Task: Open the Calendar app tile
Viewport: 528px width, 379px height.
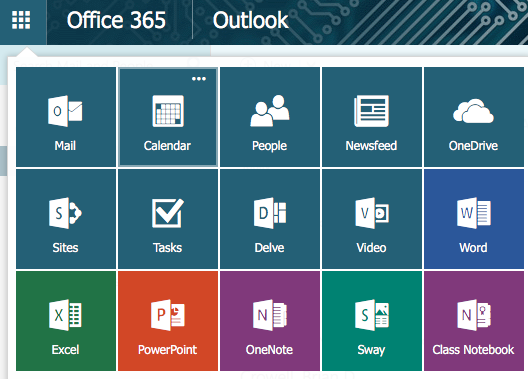Action: [168, 117]
